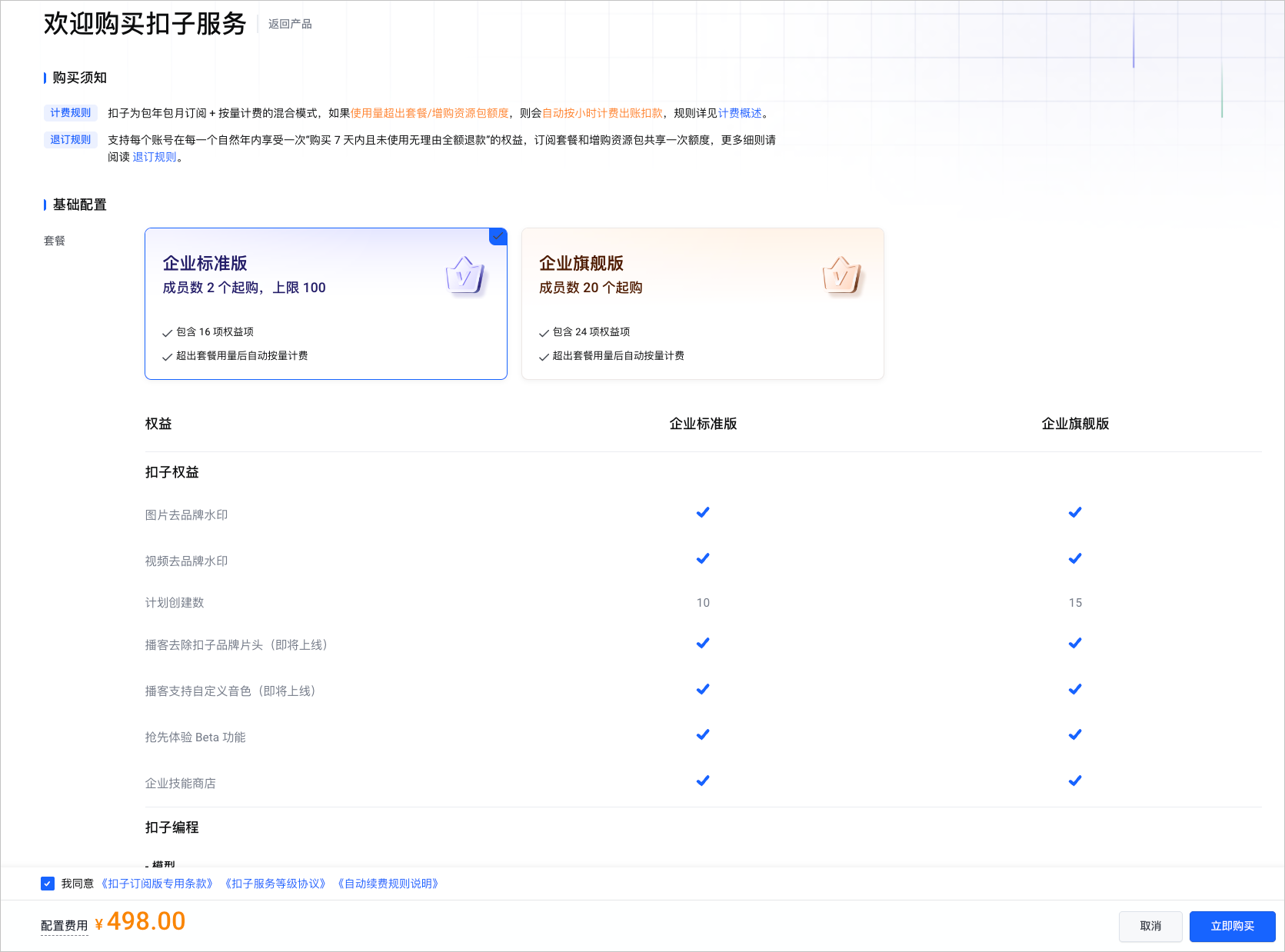Click the blue 退订规则 tag badge
This screenshot has width=1285, height=952.
click(x=71, y=140)
